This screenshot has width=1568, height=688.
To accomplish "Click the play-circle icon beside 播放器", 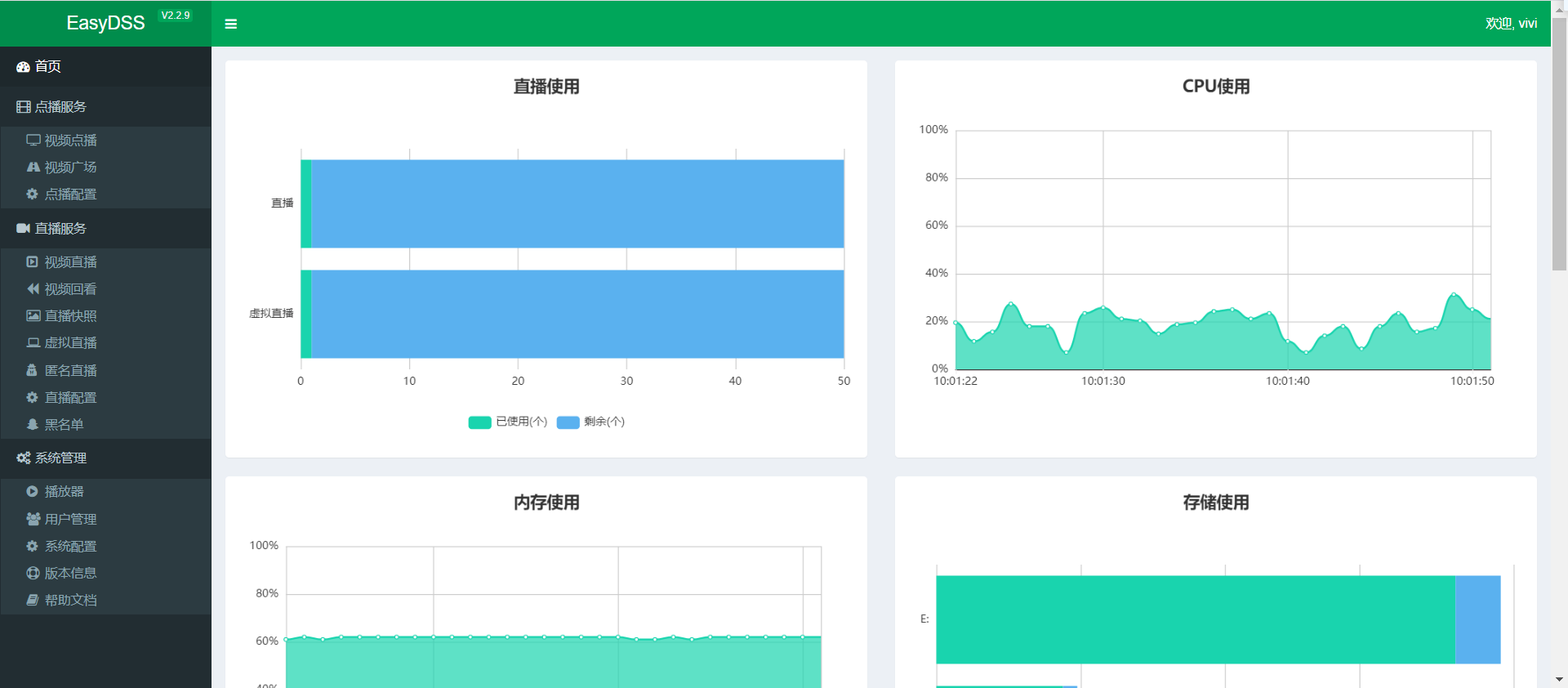I will point(33,491).
